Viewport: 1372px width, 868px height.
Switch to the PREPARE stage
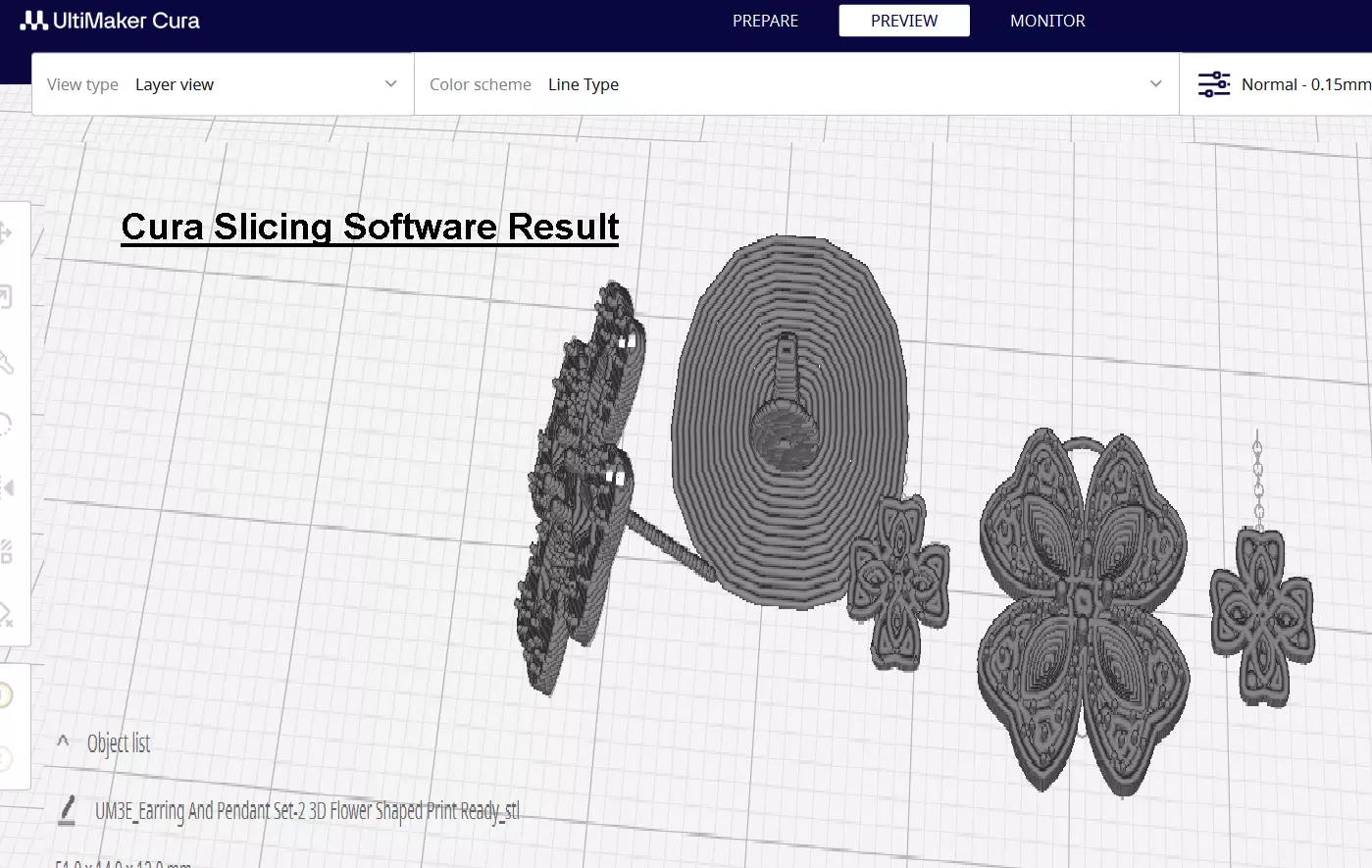pyautogui.click(x=765, y=21)
